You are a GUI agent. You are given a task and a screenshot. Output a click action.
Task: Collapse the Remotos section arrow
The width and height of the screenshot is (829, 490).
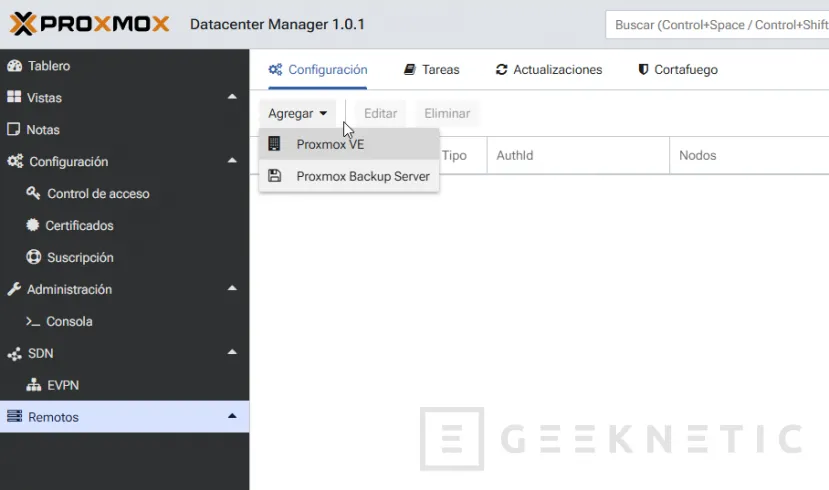click(232, 417)
